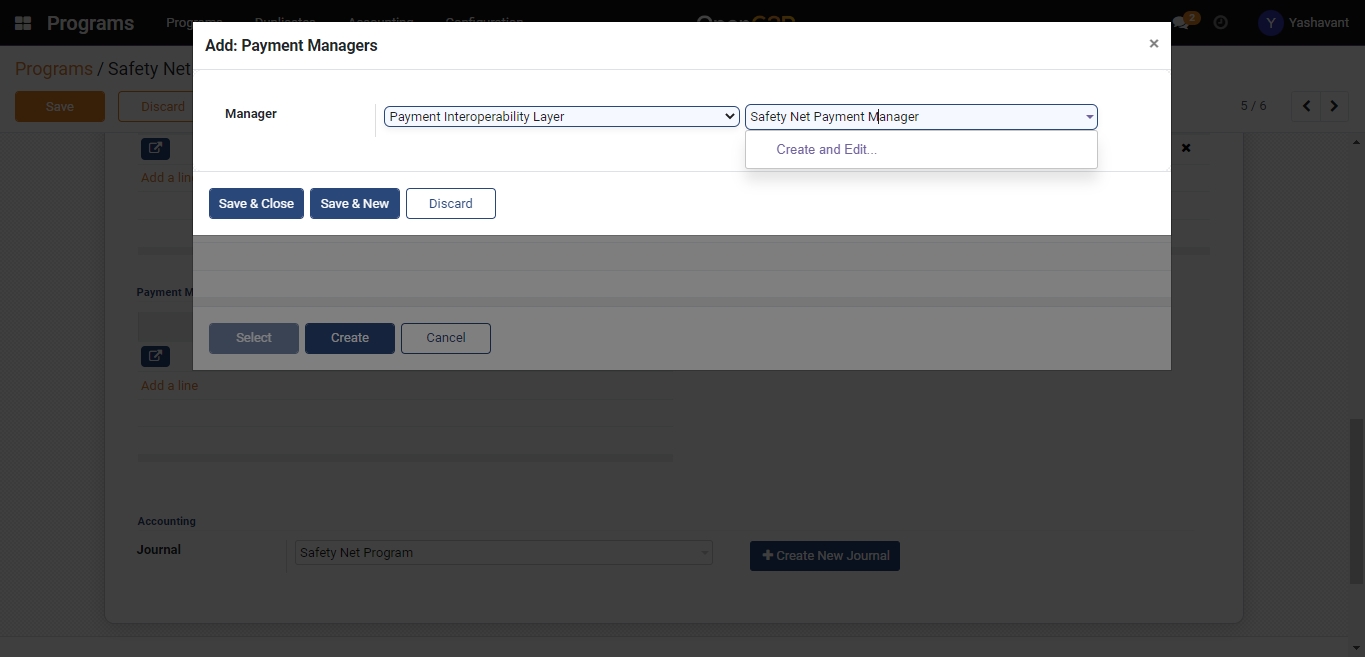The width and height of the screenshot is (1365, 657).
Task: Click external link icon above Accounting section
Action: click(155, 356)
